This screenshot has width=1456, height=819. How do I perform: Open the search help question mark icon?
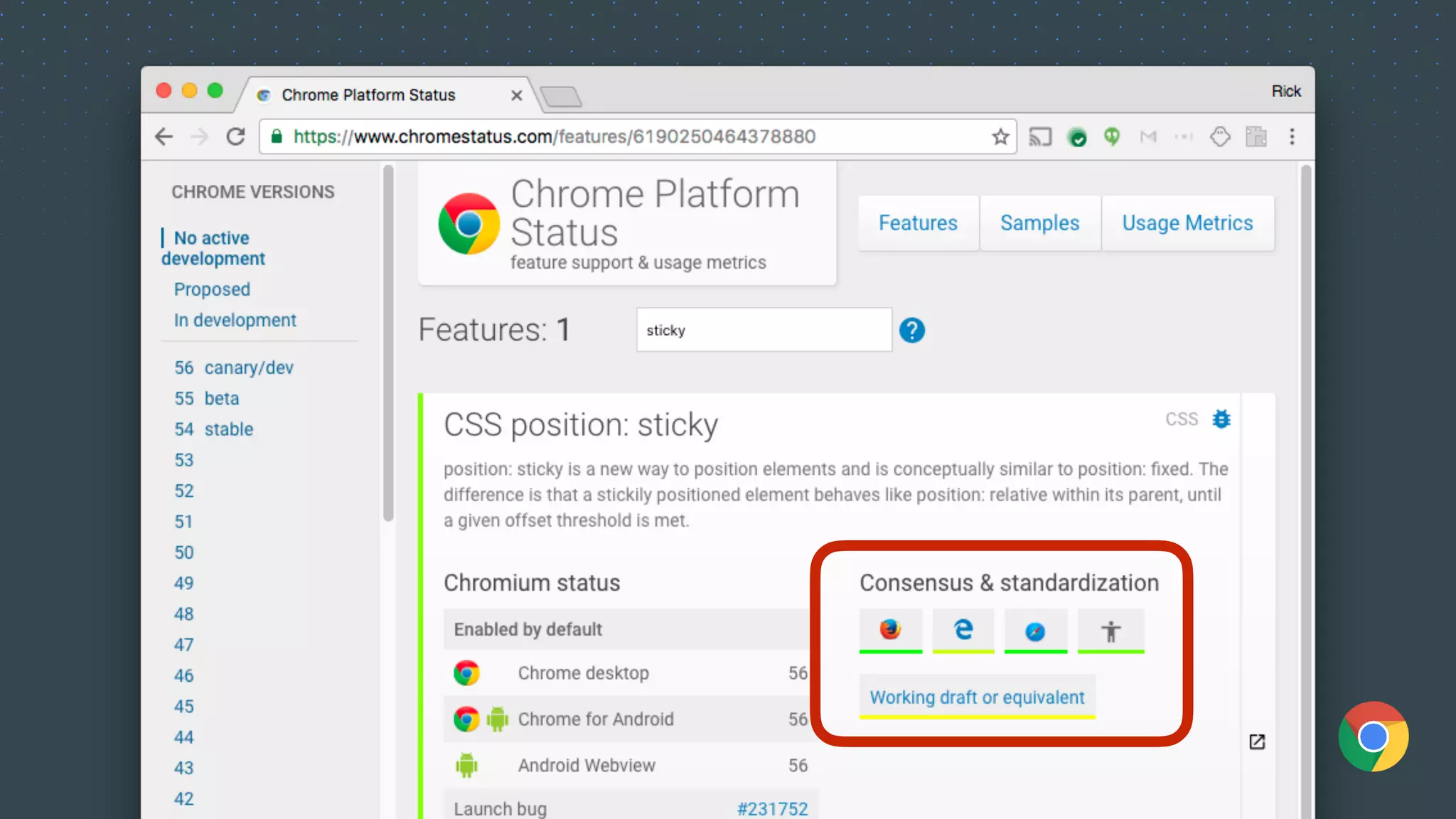(x=911, y=331)
